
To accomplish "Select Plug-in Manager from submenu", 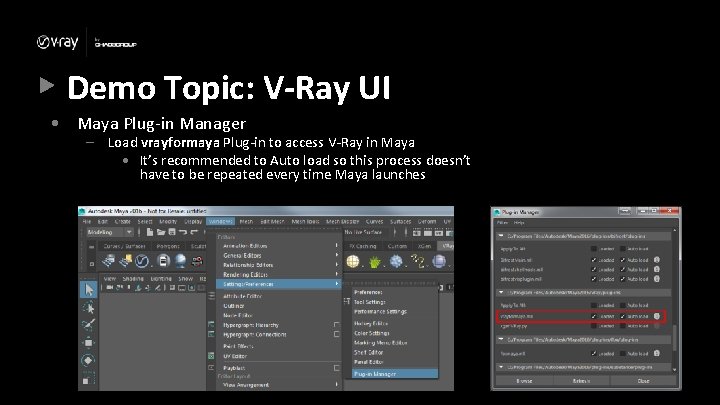I will coord(395,374).
